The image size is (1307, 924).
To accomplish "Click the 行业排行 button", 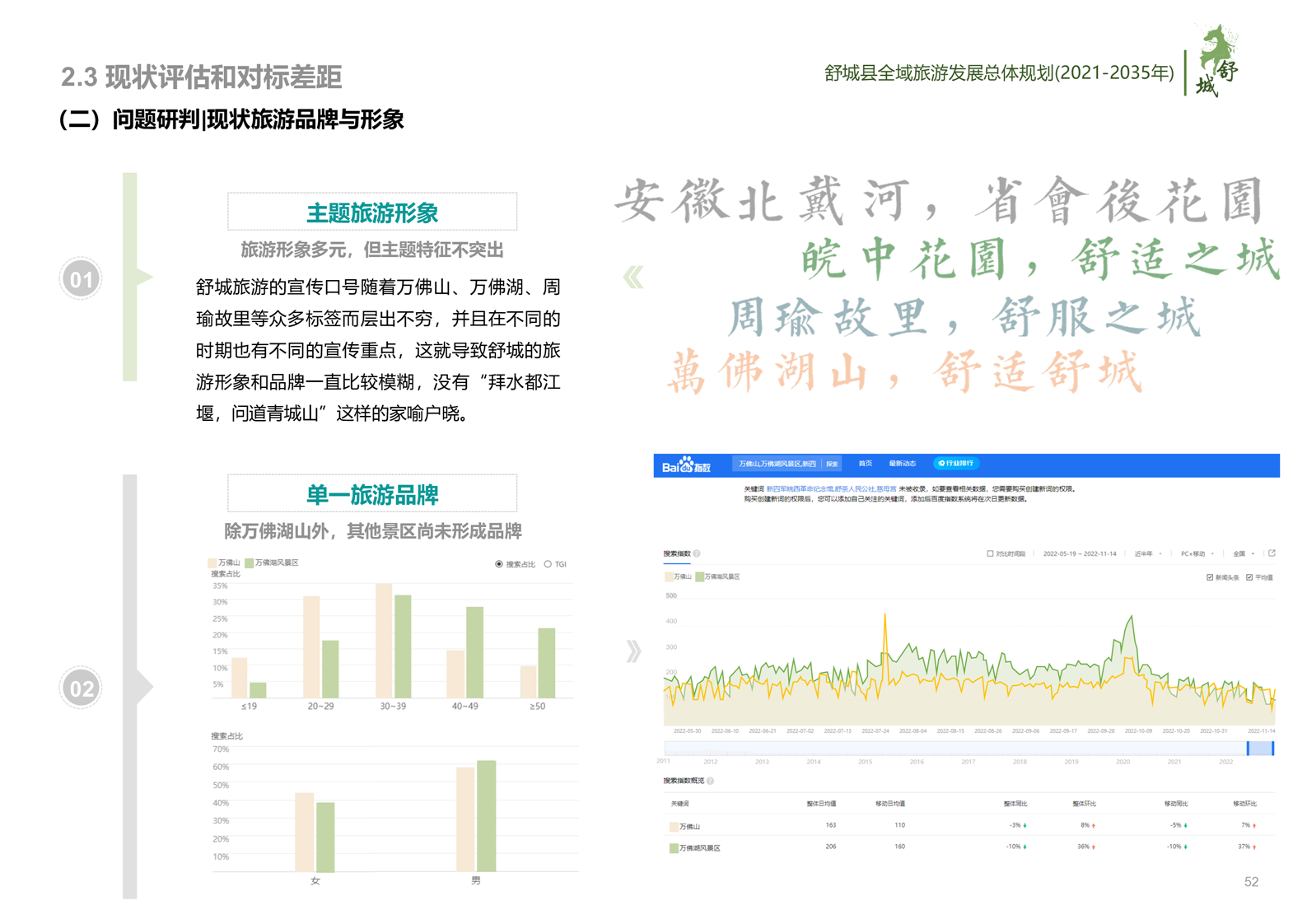I will 955,464.
